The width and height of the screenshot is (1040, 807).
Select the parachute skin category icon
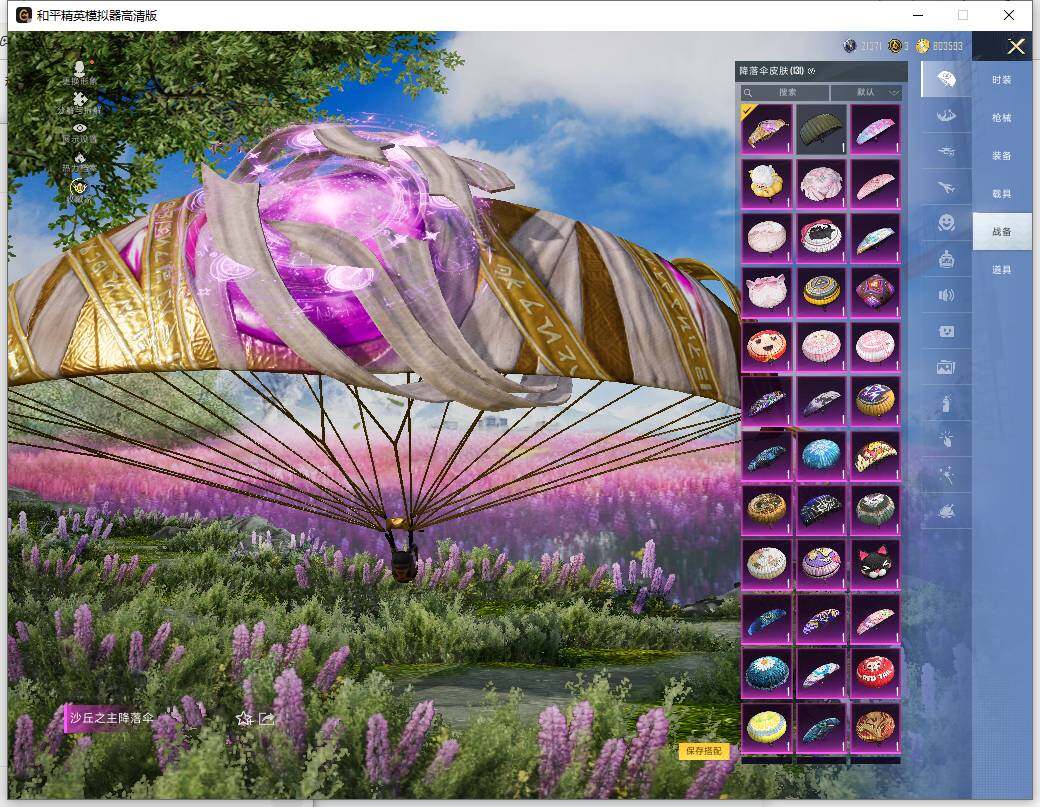click(x=946, y=80)
